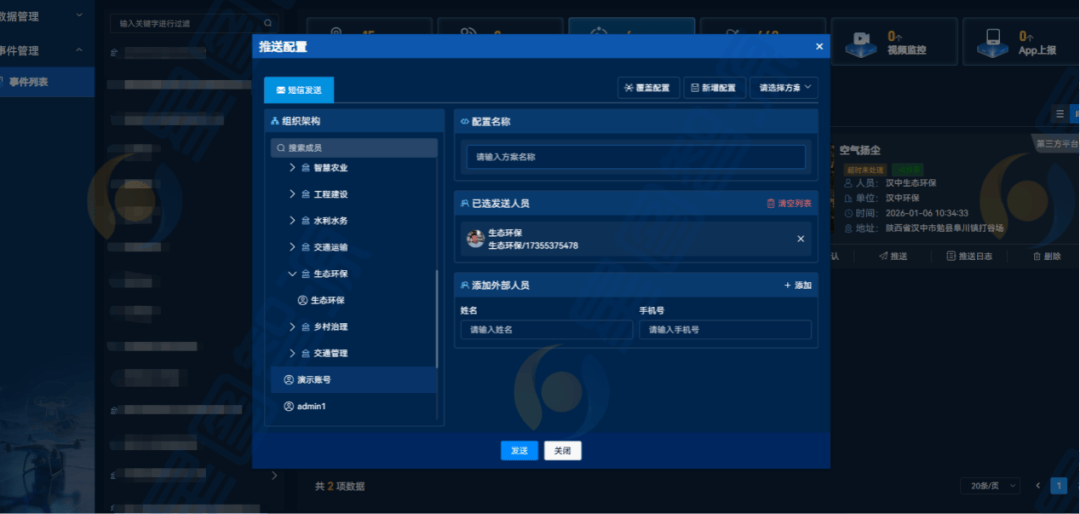The image size is (1080, 514).
Task: Click the 添加 plus icon for external personnel
Action: (x=787, y=285)
